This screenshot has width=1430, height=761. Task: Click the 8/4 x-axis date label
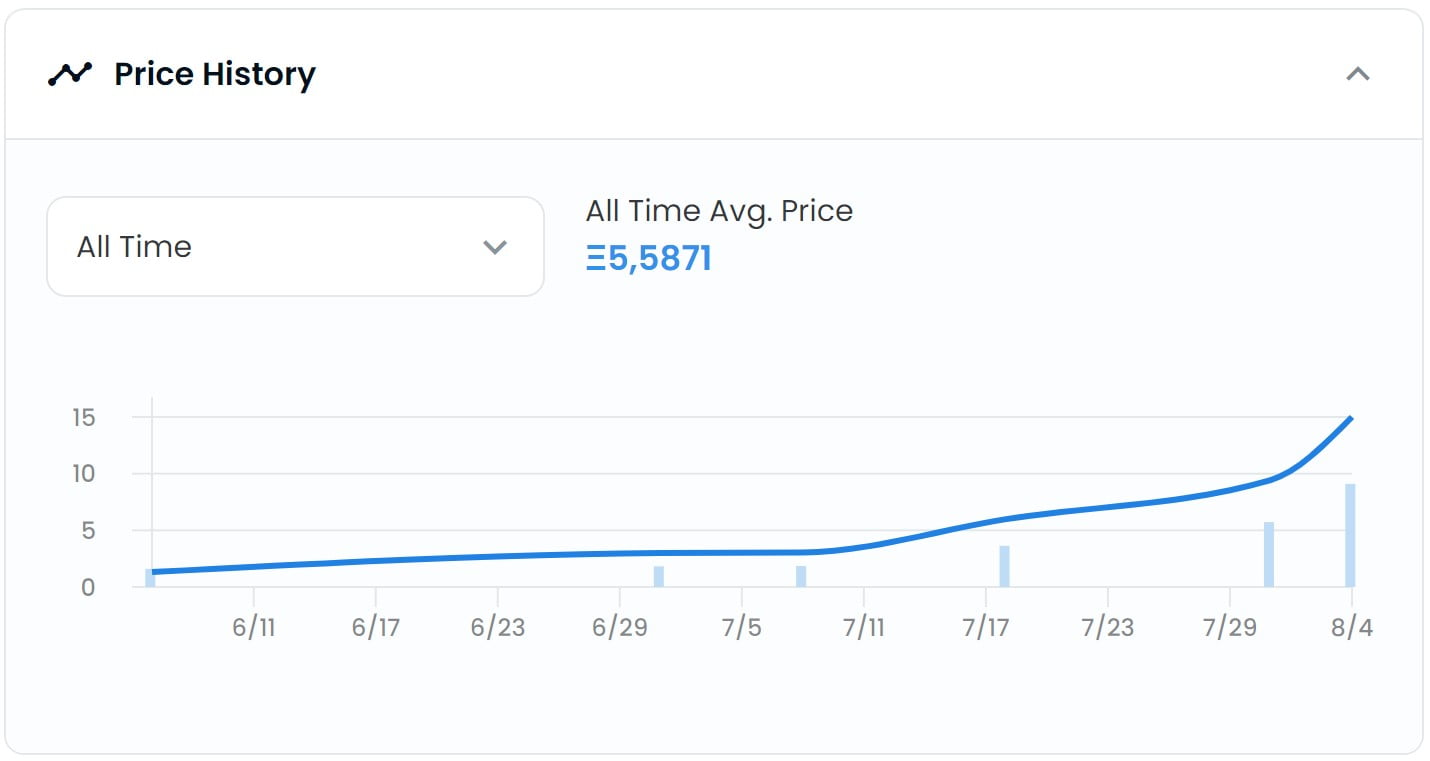(1351, 627)
